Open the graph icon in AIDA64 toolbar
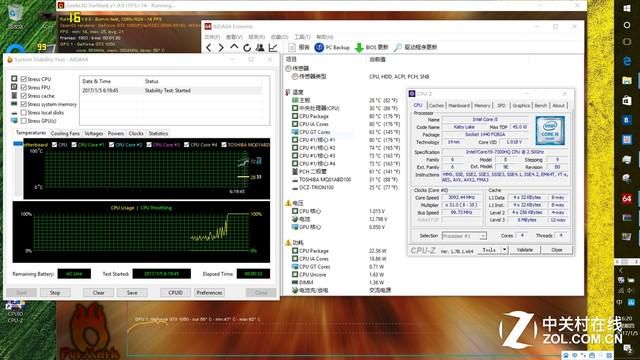The image size is (640, 360). [273, 47]
